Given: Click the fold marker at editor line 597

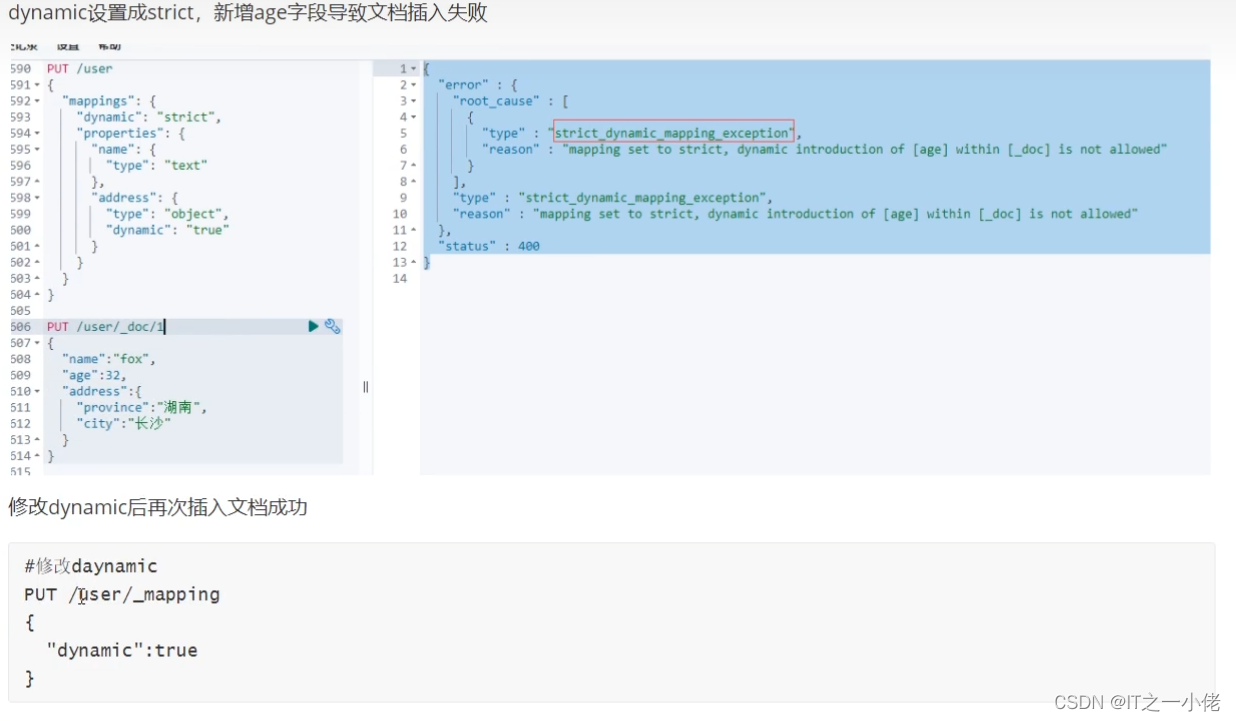Looking at the screenshot, I should 37,182.
